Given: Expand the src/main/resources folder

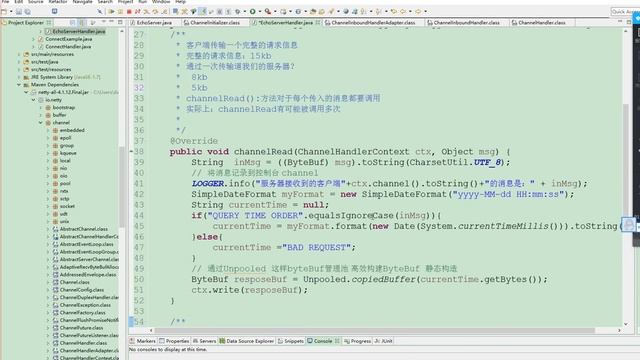Looking at the screenshot, I should [x=19, y=54].
